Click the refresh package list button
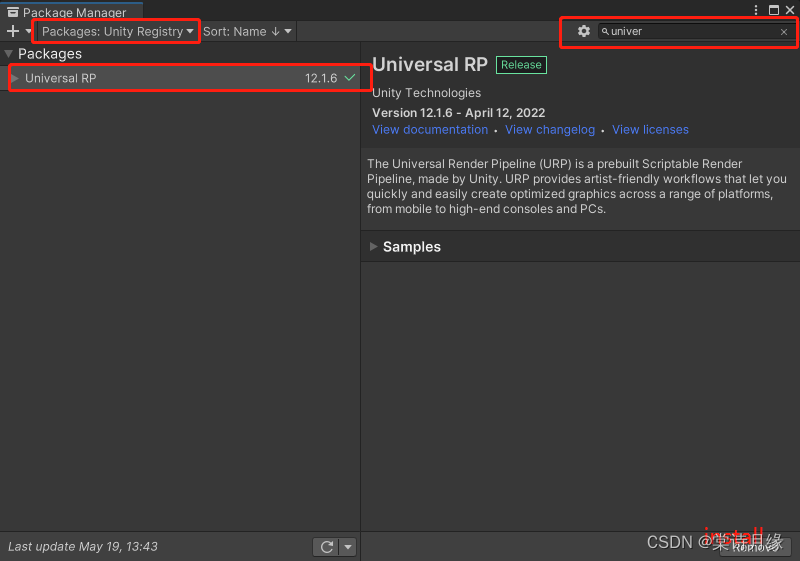800x561 pixels. click(x=327, y=547)
